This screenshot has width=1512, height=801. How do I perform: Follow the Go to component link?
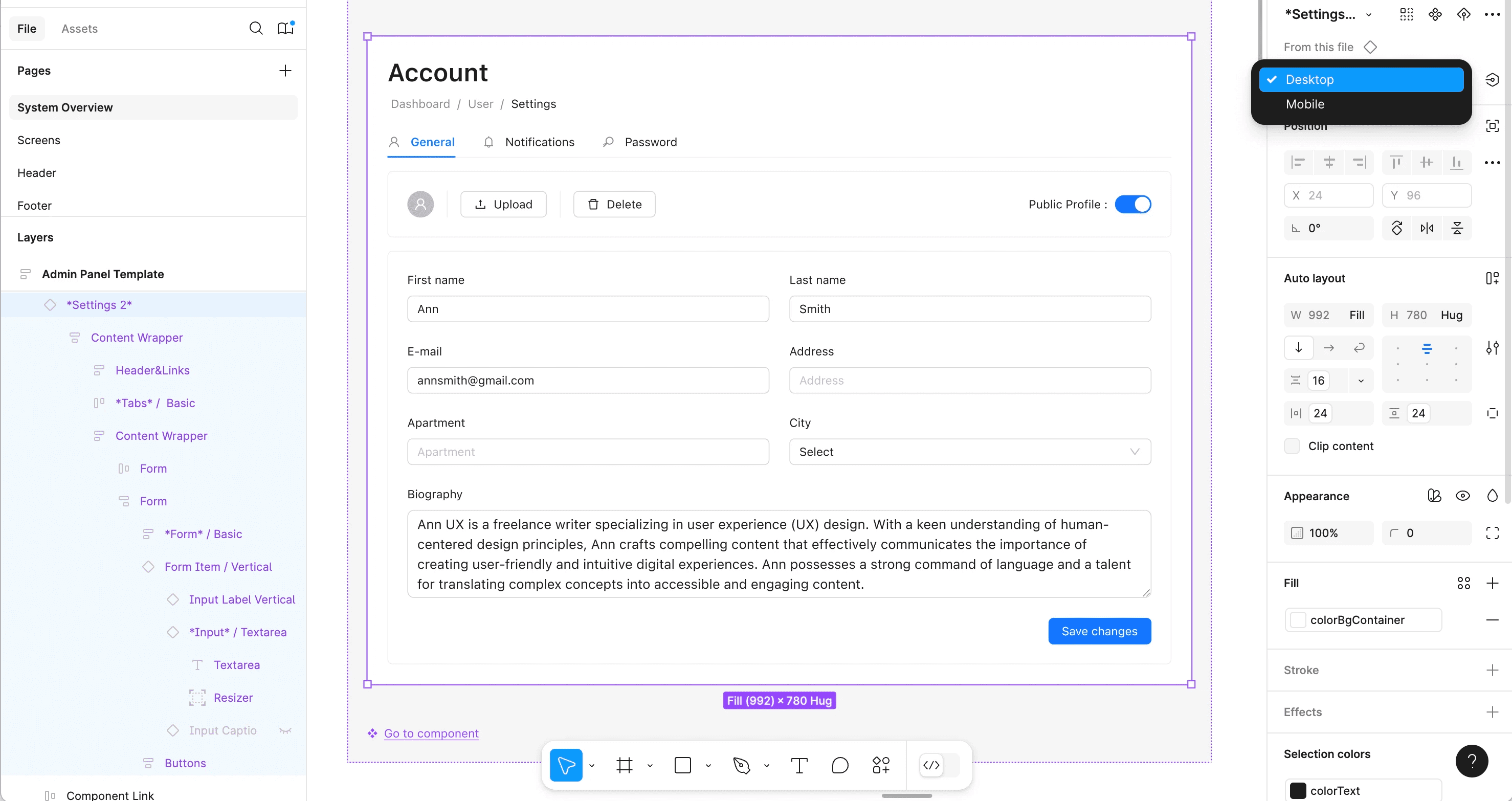tap(431, 733)
